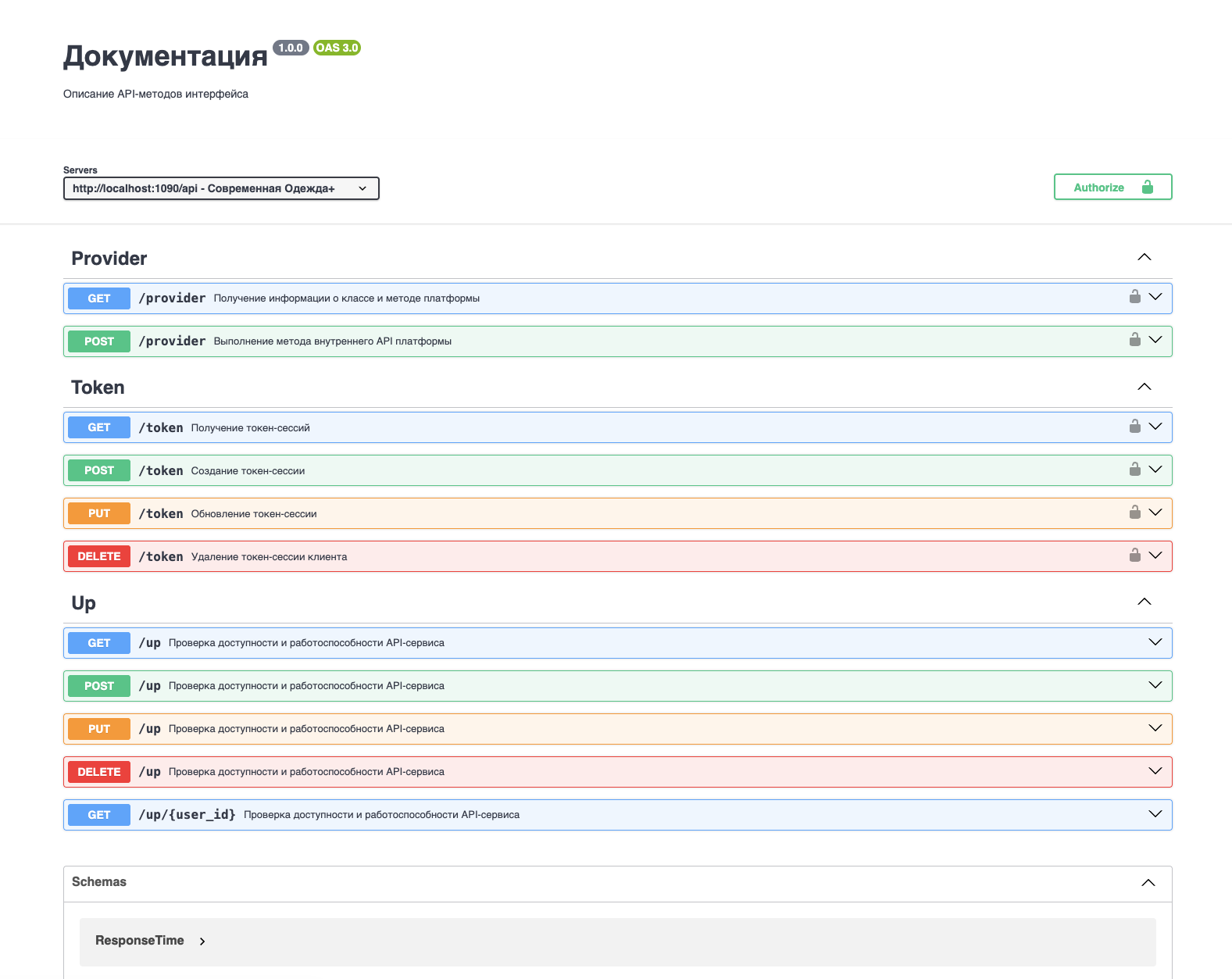Click the Authorize button
Viewport: 1232px width, 979px height.
click(1112, 187)
